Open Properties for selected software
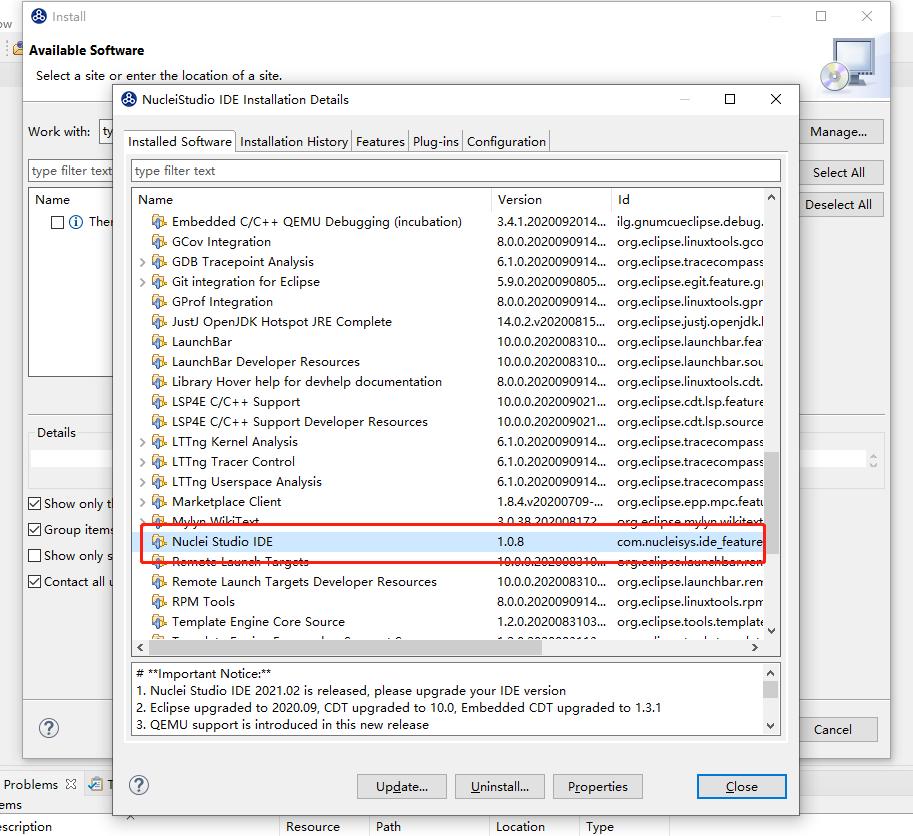Viewport: 913px width, 836px height. tap(598, 787)
